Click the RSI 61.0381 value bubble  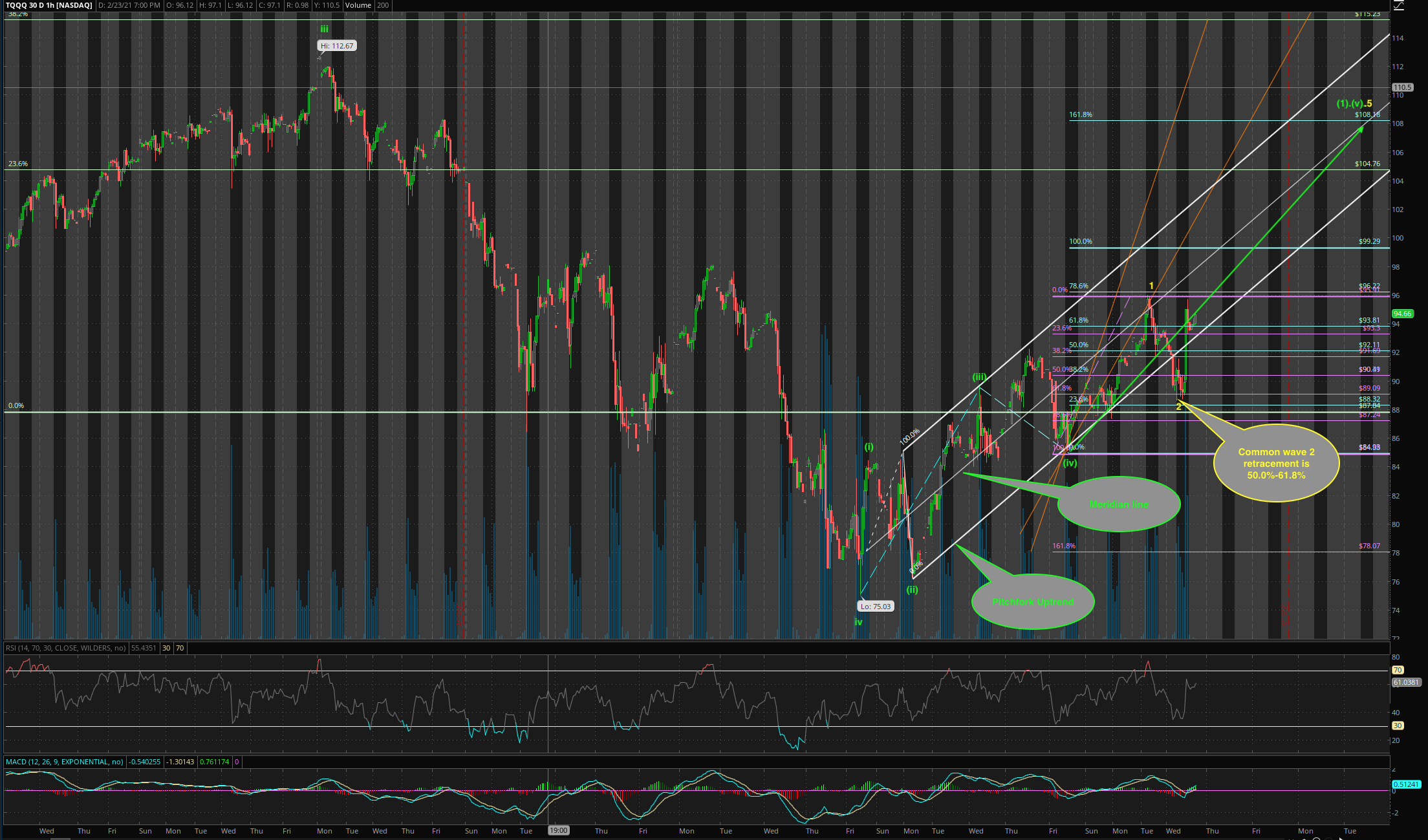(x=1406, y=682)
